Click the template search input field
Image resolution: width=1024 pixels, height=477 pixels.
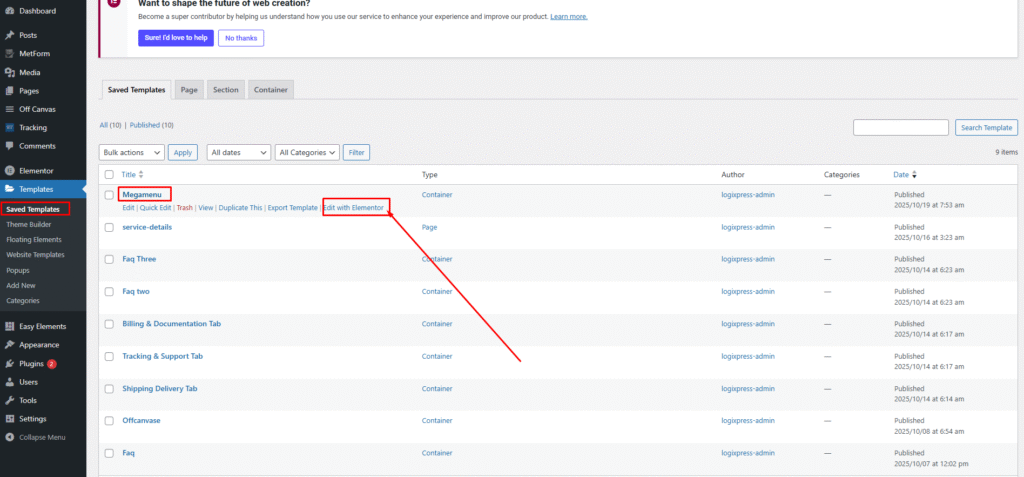900,128
